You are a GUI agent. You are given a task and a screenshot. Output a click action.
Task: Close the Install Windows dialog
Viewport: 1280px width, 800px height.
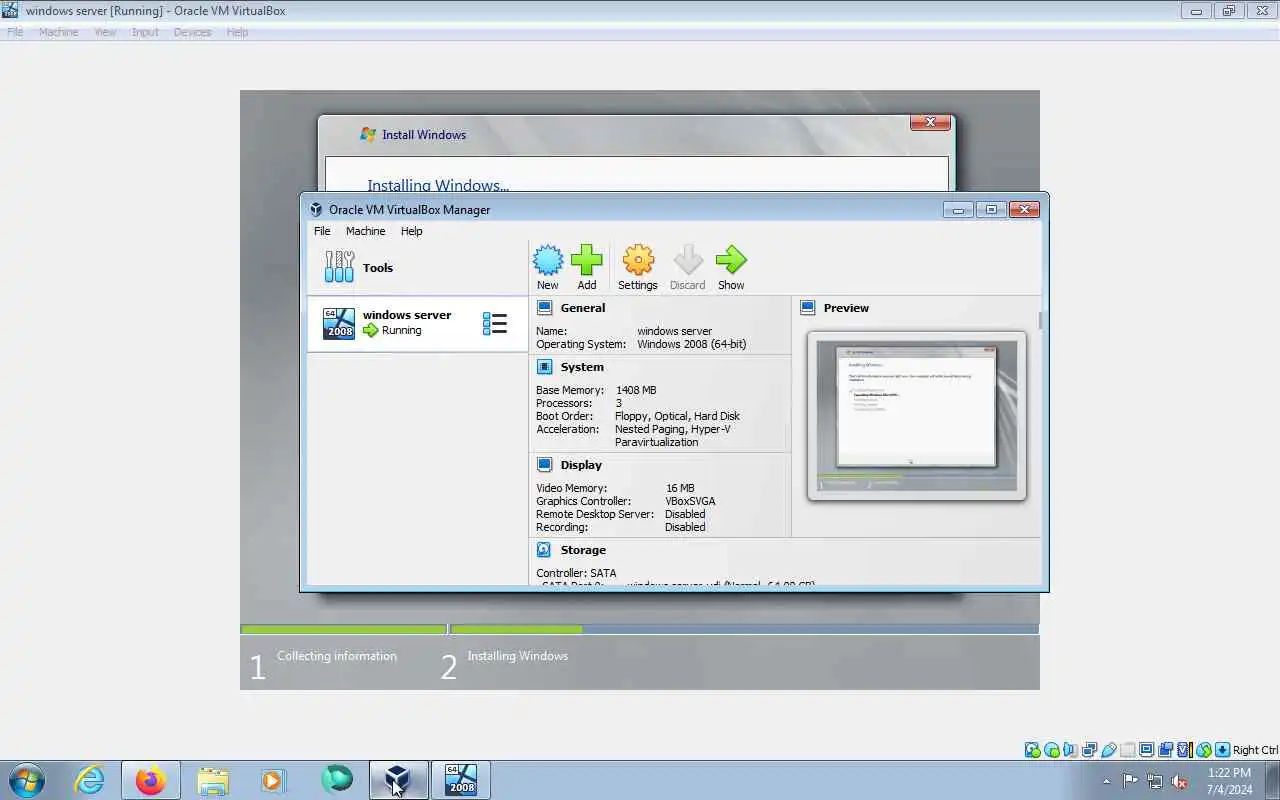pos(930,122)
